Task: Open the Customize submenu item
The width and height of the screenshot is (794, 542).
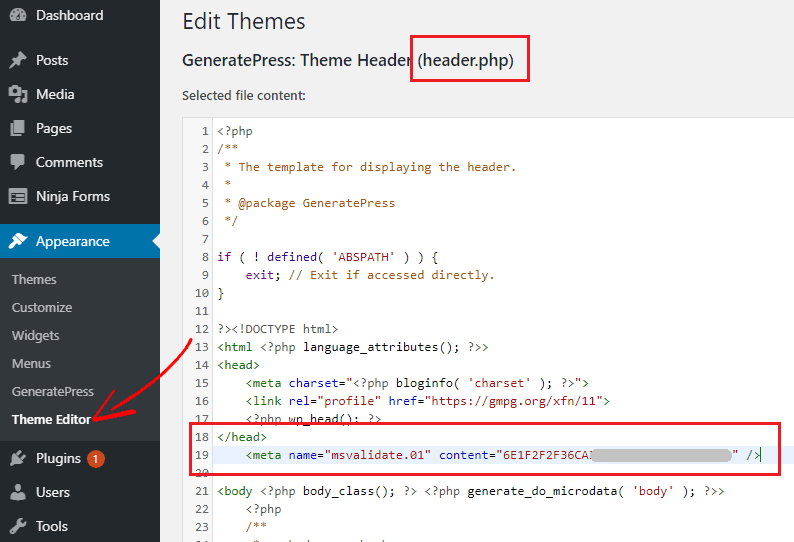Action: [x=42, y=307]
